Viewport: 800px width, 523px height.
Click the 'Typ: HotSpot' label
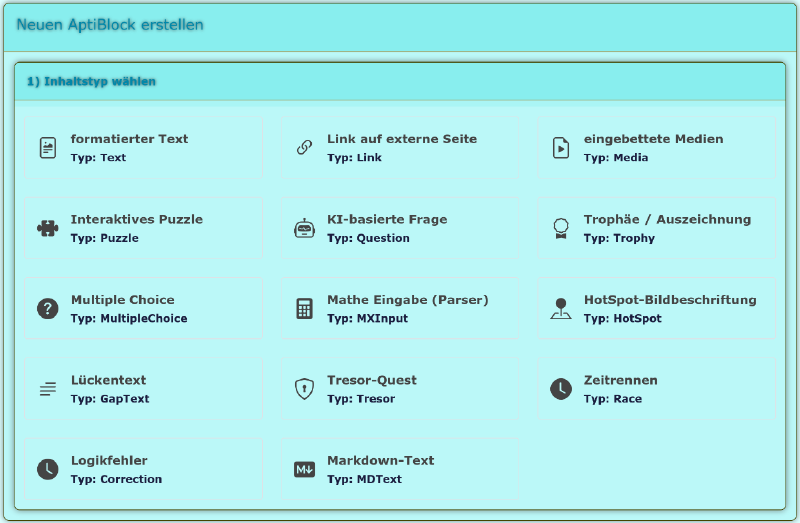[622, 318]
